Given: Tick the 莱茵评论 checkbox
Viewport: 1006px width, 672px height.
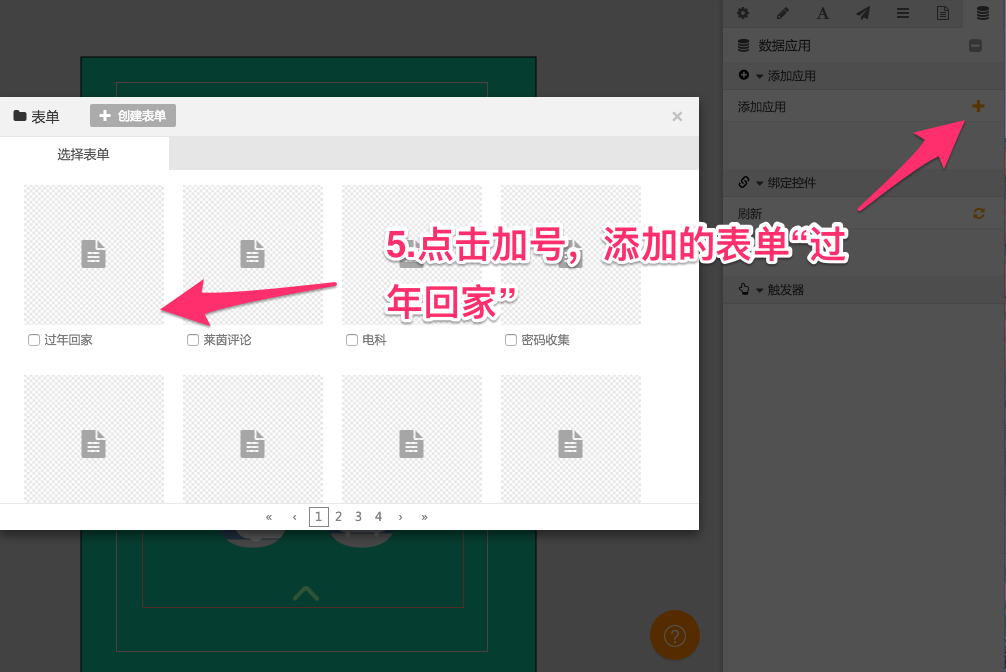Looking at the screenshot, I should [193, 340].
